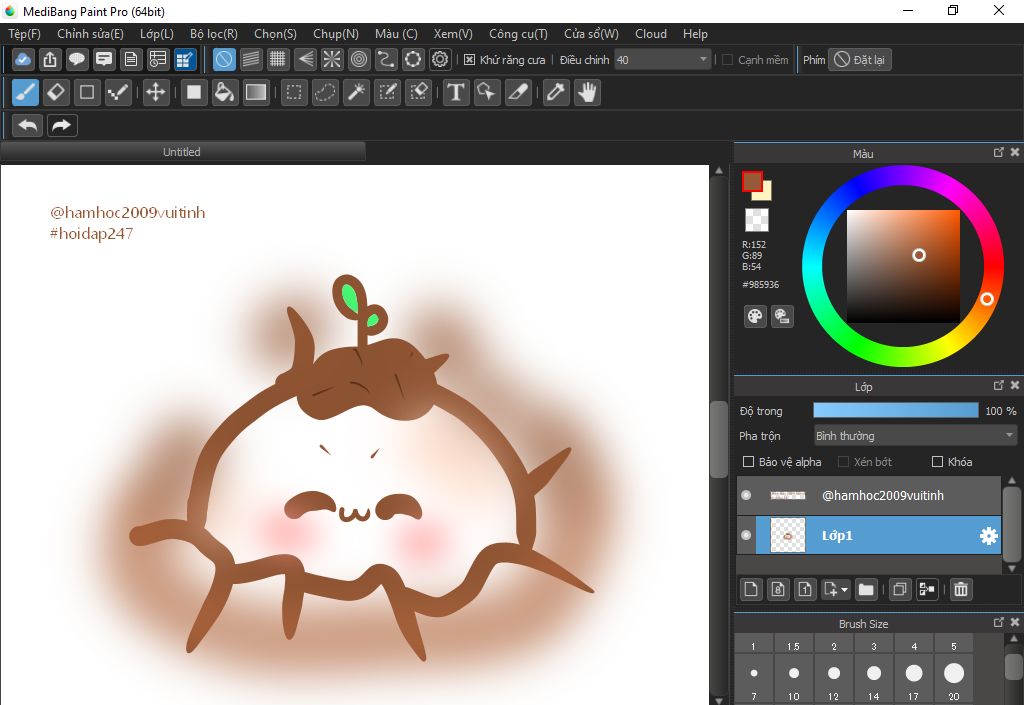
Task: Enable the parallel lines snap
Action: (x=251, y=59)
